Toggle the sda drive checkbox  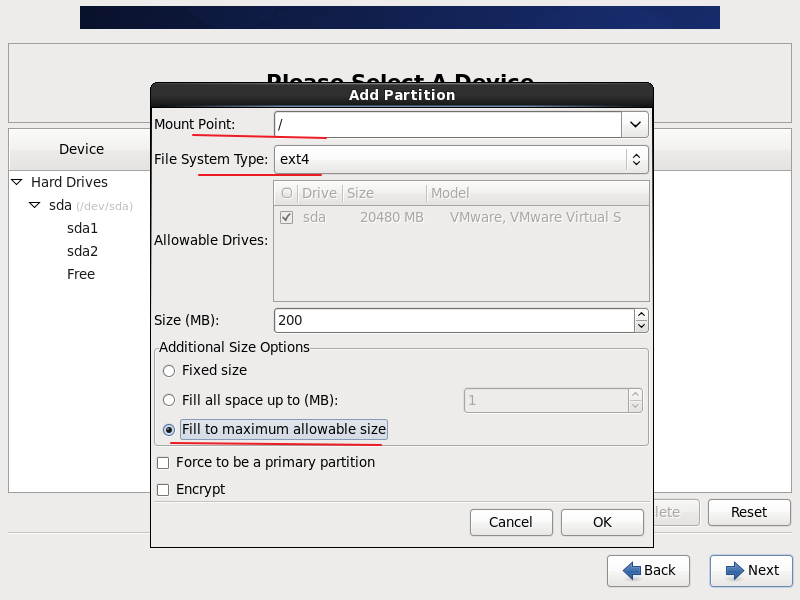tap(287, 218)
